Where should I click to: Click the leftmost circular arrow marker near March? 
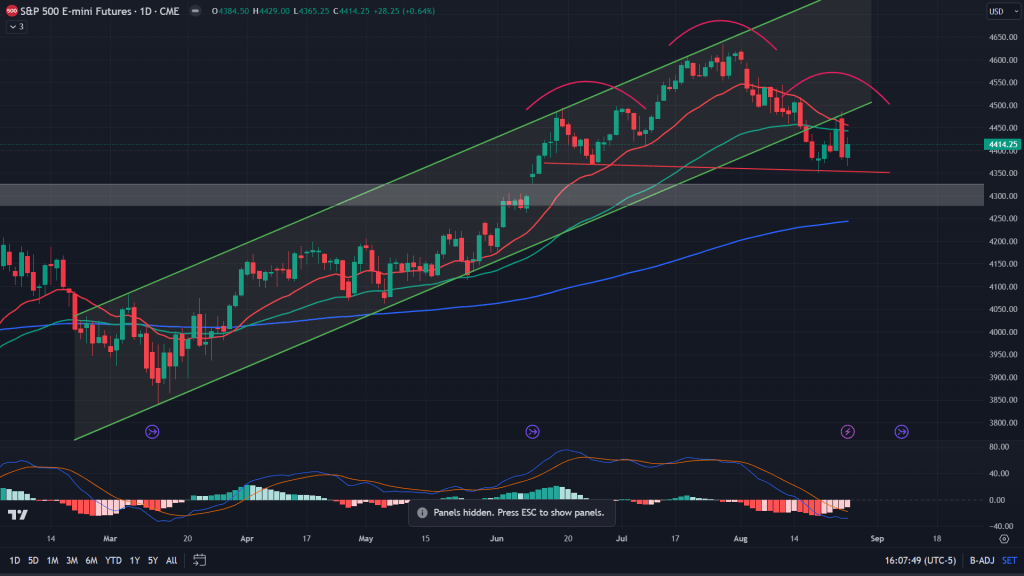[x=152, y=432]
